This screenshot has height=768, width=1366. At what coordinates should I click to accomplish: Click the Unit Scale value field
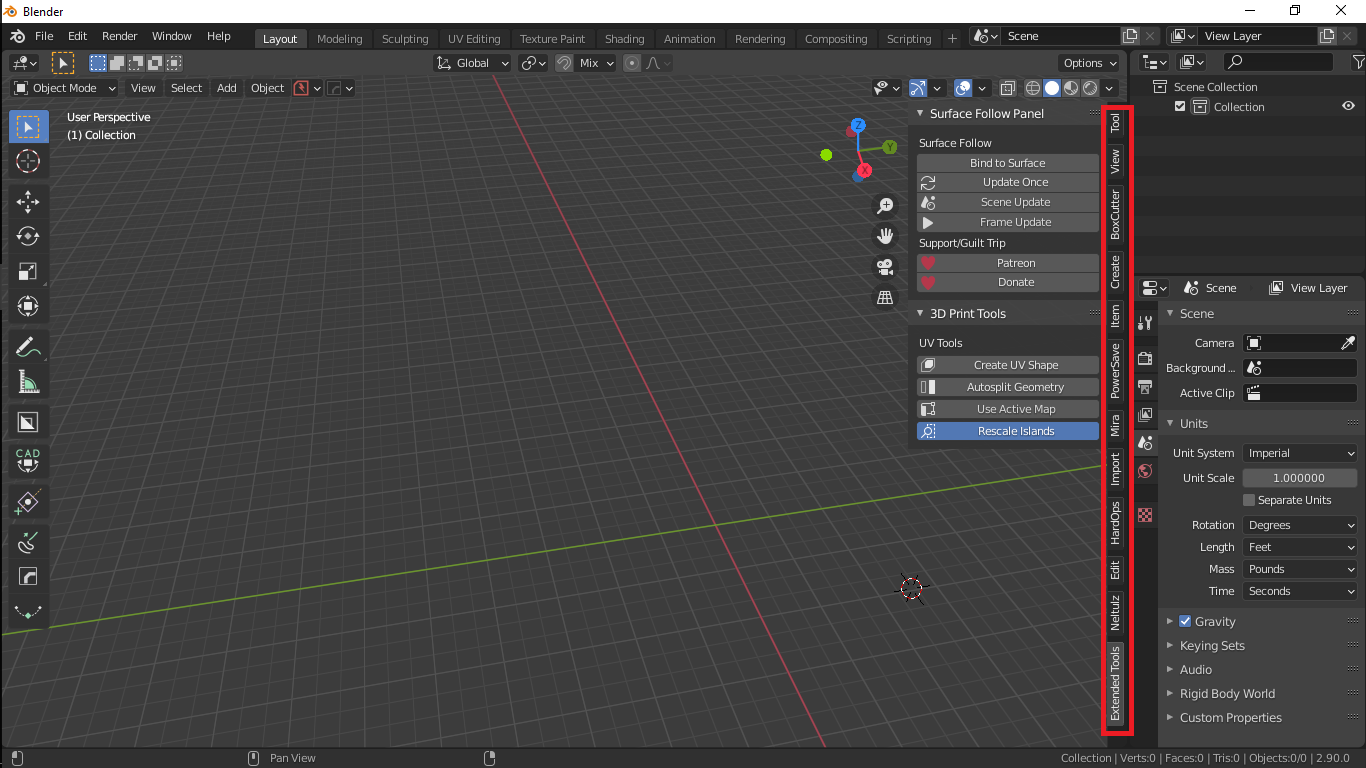[1300, 478]
